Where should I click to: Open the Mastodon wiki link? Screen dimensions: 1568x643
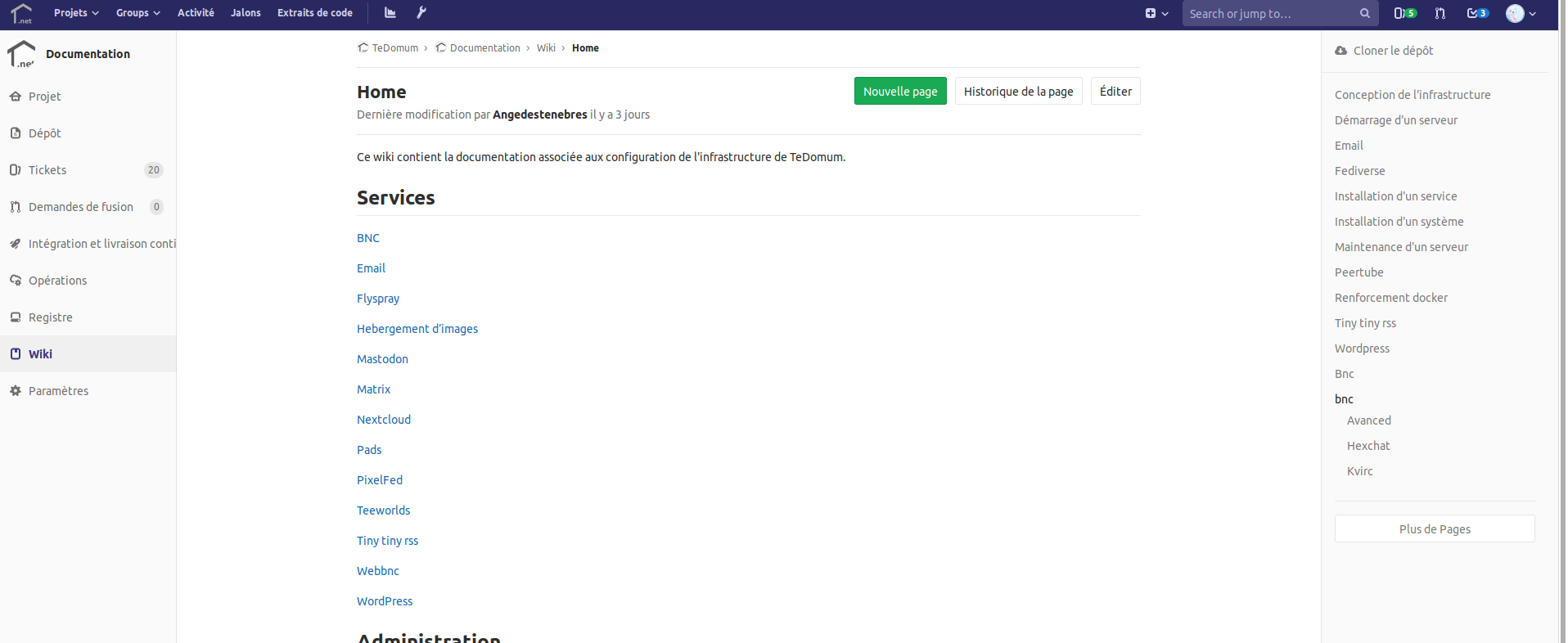[382, 359]
